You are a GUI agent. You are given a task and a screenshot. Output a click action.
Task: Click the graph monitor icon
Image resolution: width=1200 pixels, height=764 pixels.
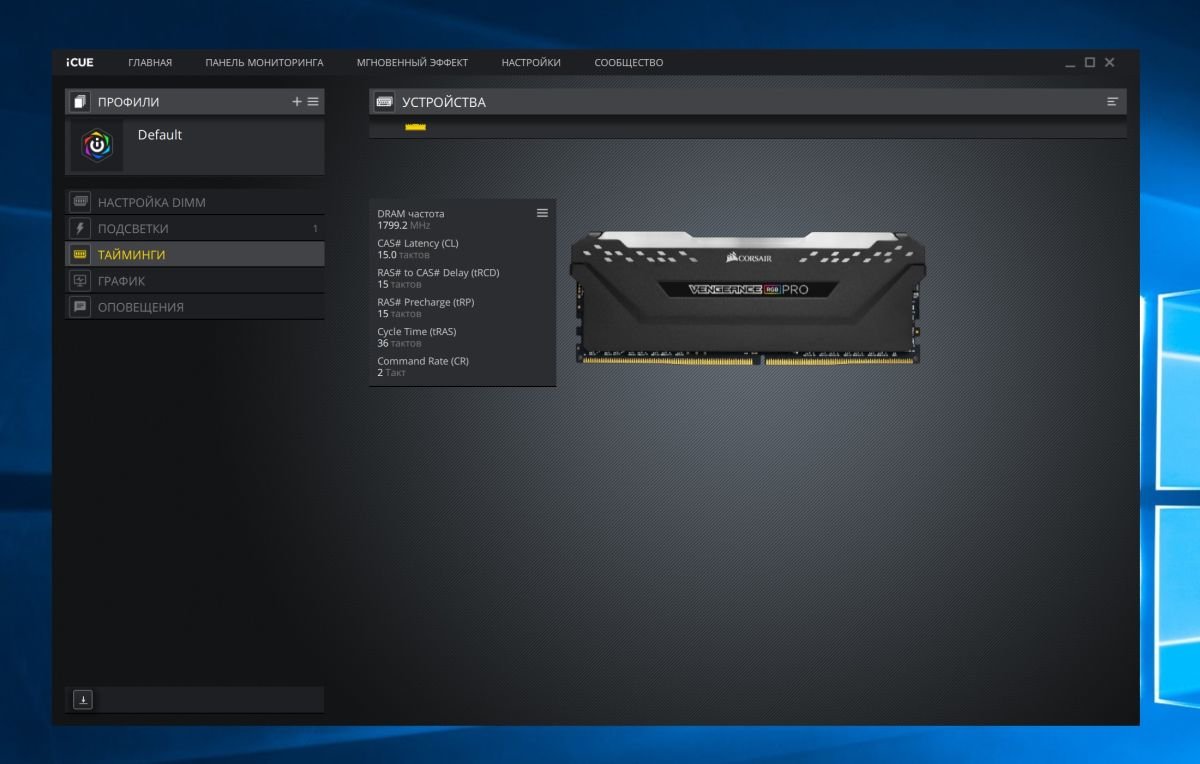click(80, 280)
